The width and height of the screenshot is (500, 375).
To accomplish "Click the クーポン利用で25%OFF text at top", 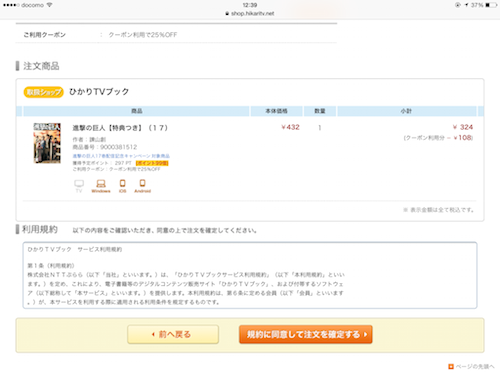I will pyautogui.click(x=143, y=35).
